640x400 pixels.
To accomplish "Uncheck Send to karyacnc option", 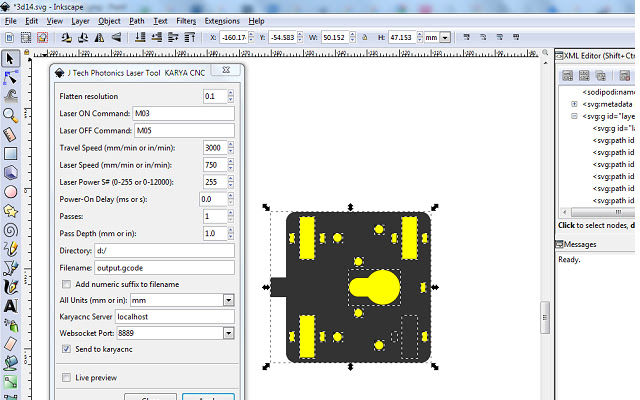I will [66, 349].
